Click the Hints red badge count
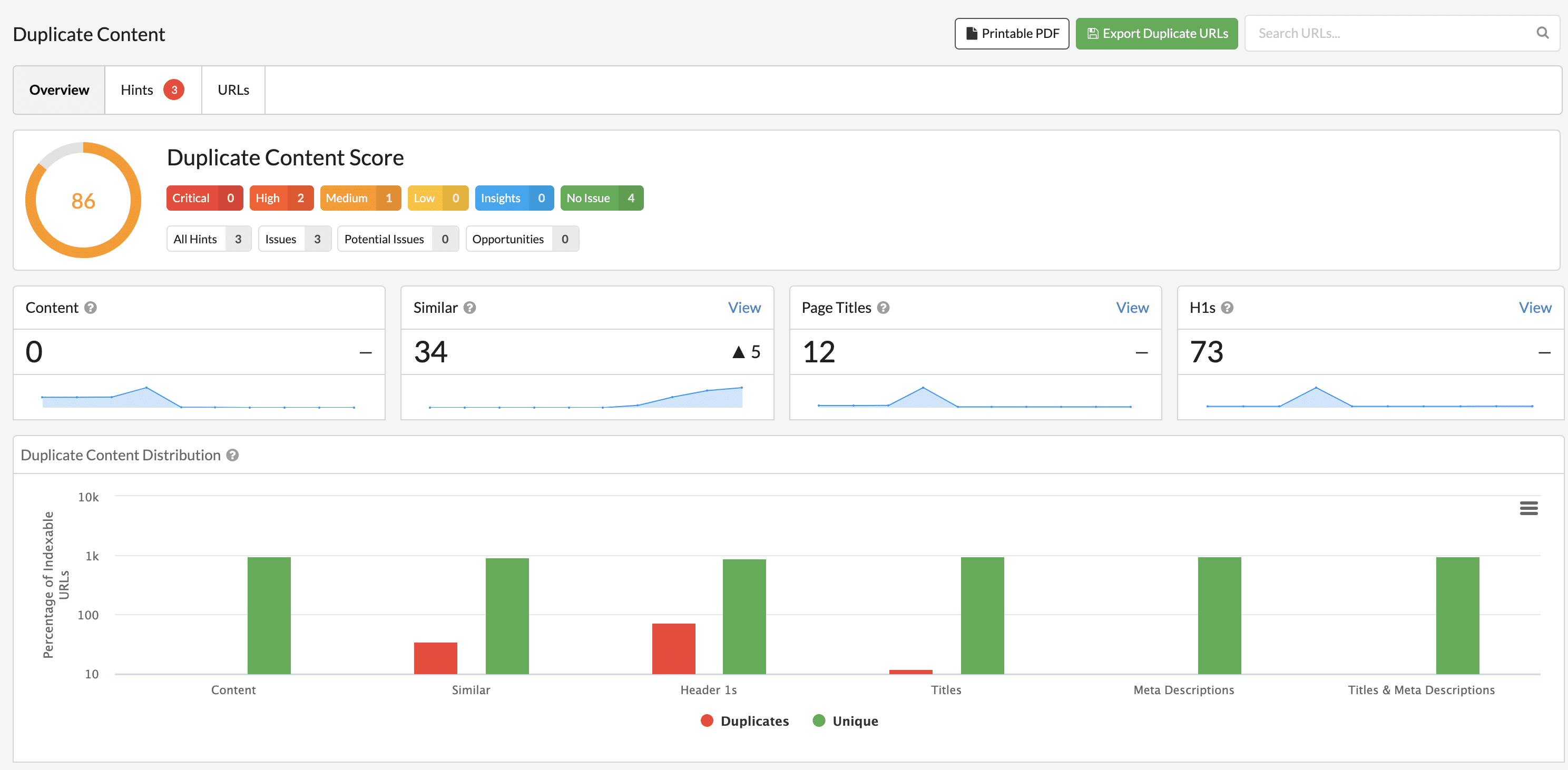This screenshot has height=770, width=1568. (173, 90)
